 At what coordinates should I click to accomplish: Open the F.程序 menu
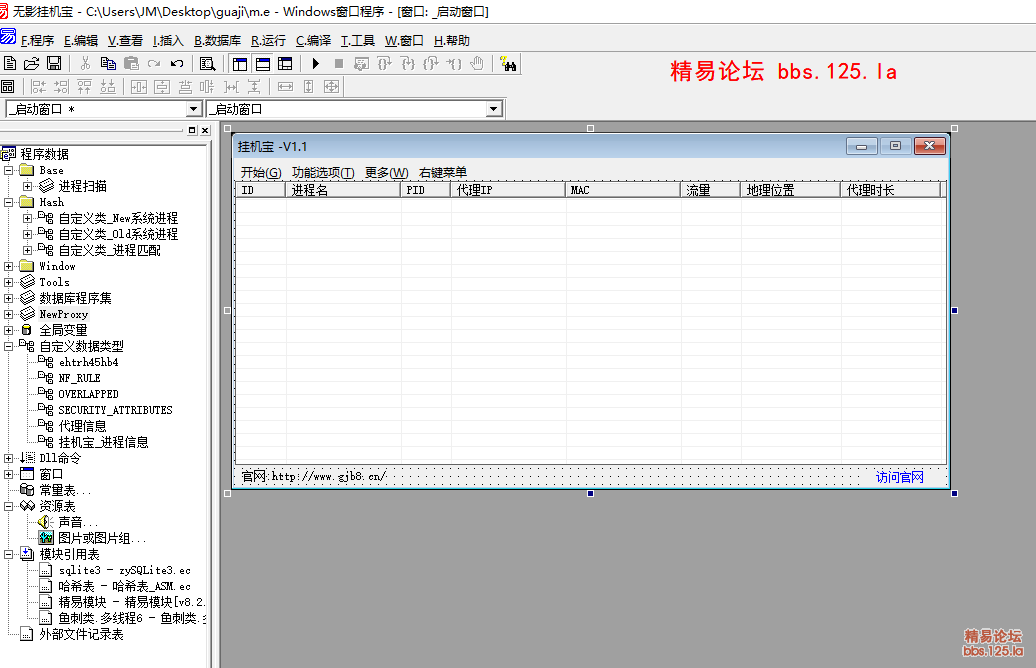[x=37, y=40]
